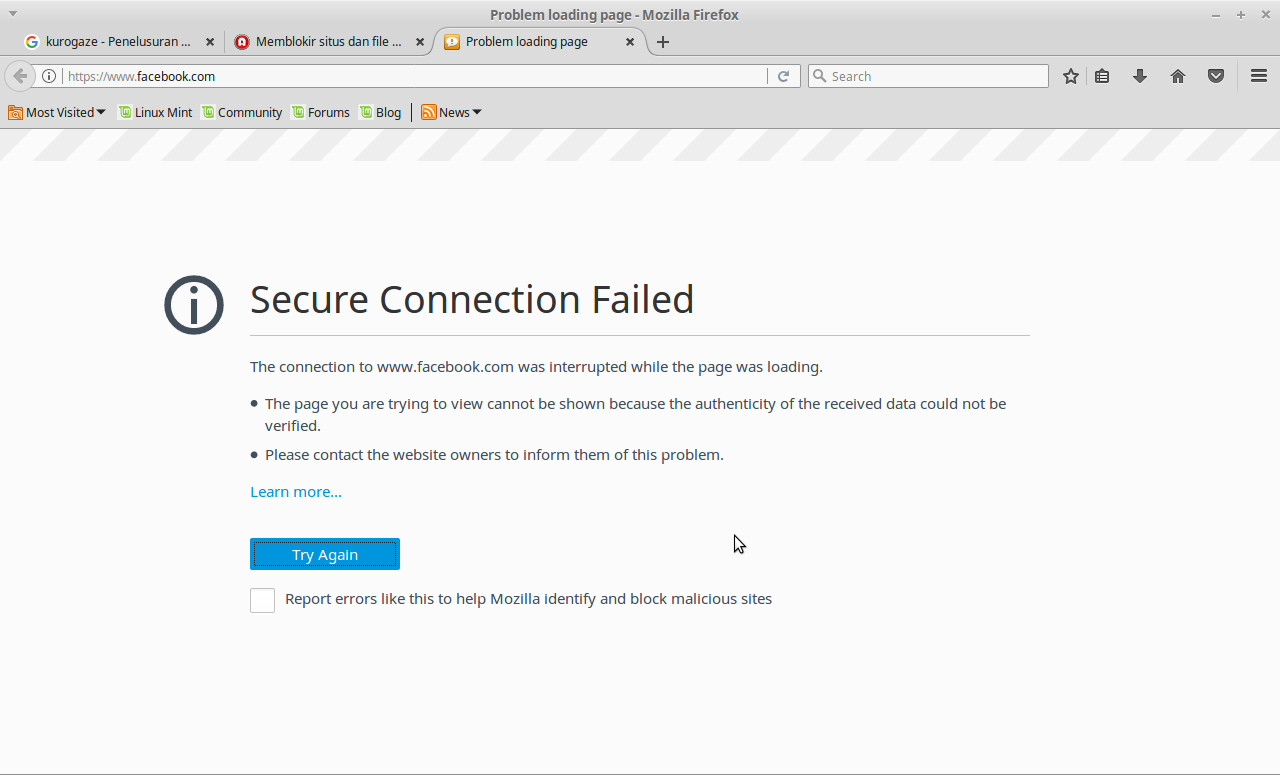Open the Downloads arrow icon

pos(1139,76)
